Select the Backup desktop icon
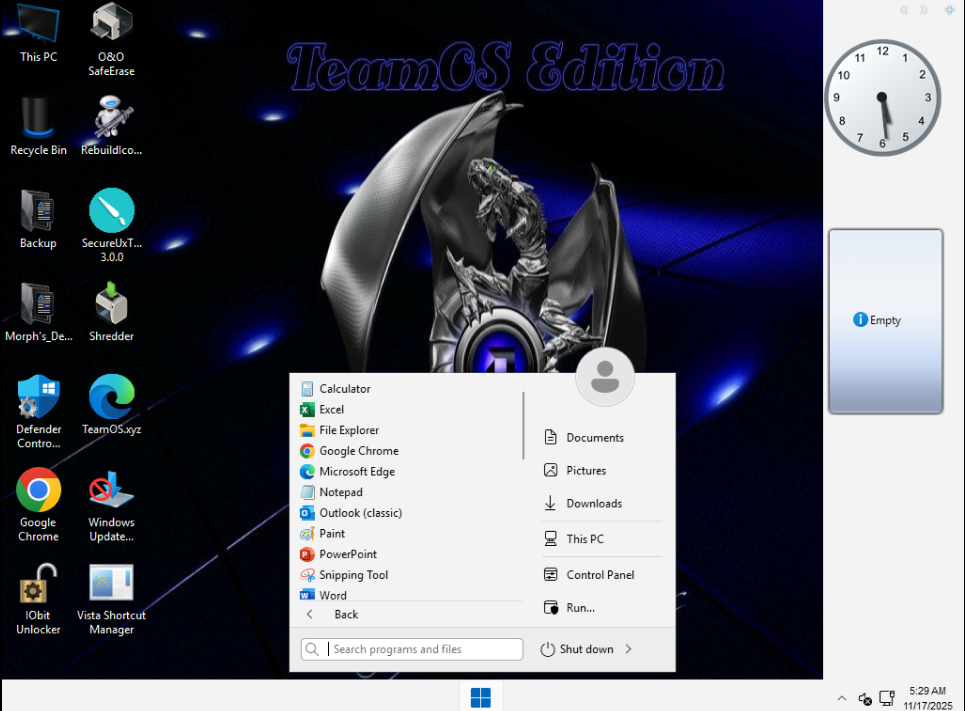The height and width of the screenshot is (711, 965). 38,219
